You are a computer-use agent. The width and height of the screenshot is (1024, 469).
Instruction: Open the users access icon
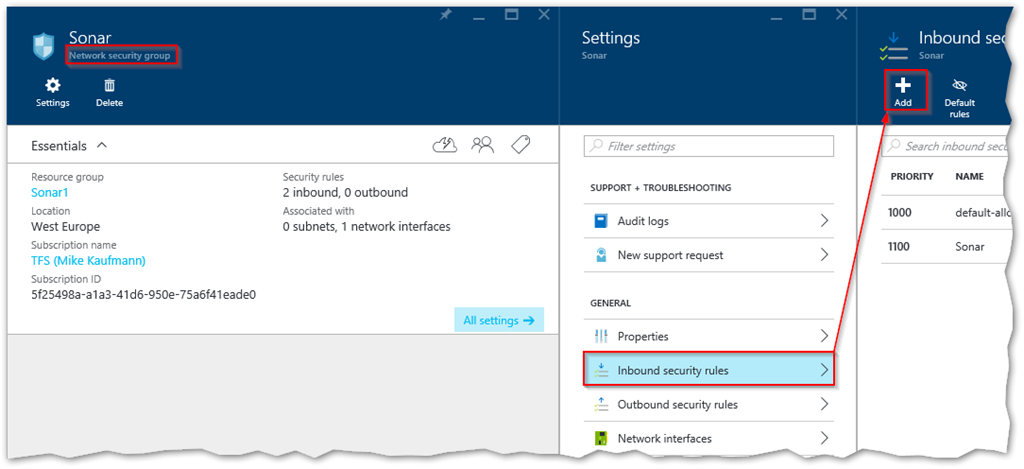tap(483, 146)
